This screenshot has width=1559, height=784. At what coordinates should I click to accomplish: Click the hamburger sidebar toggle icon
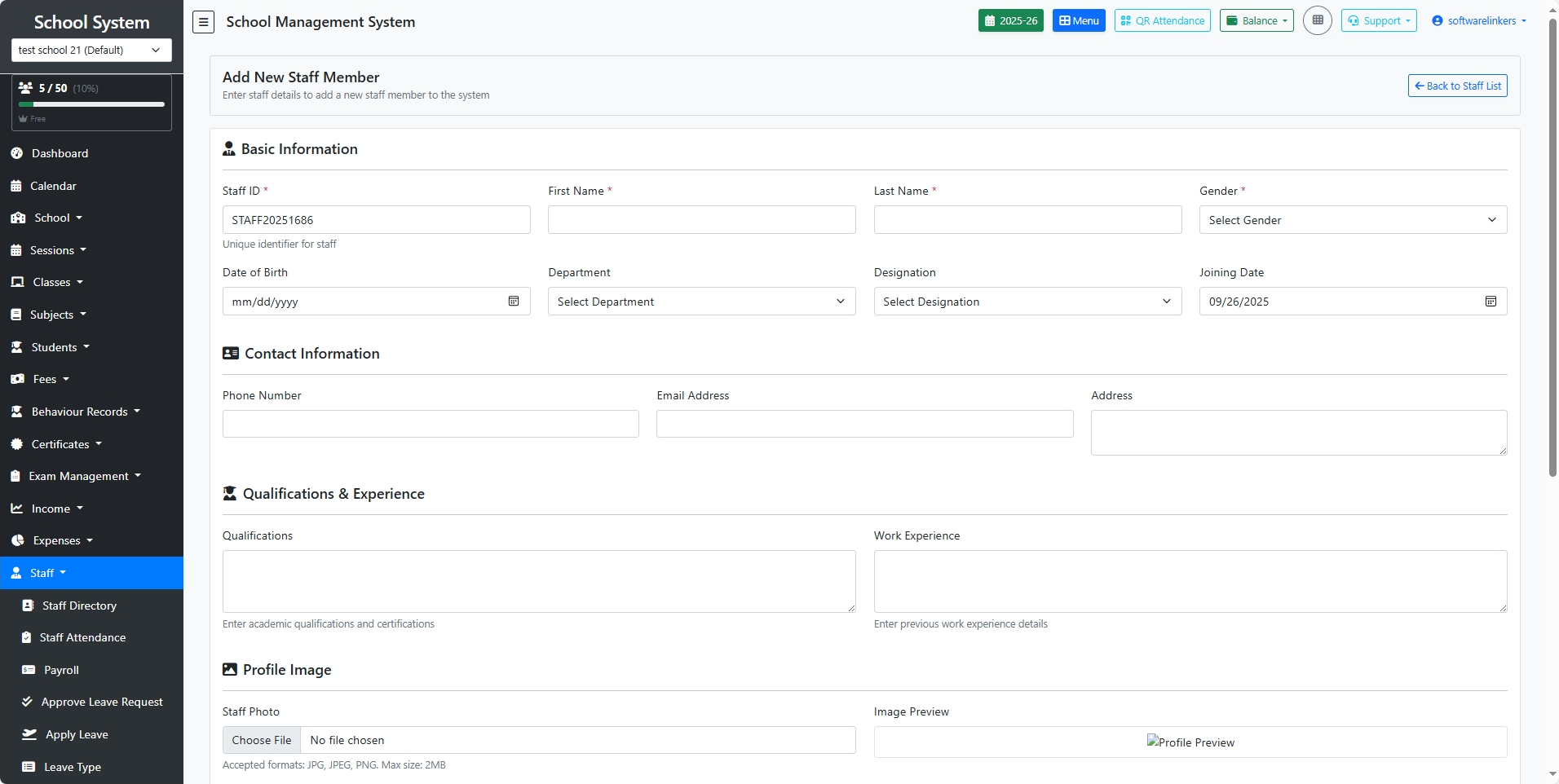(x=203, y=22)
